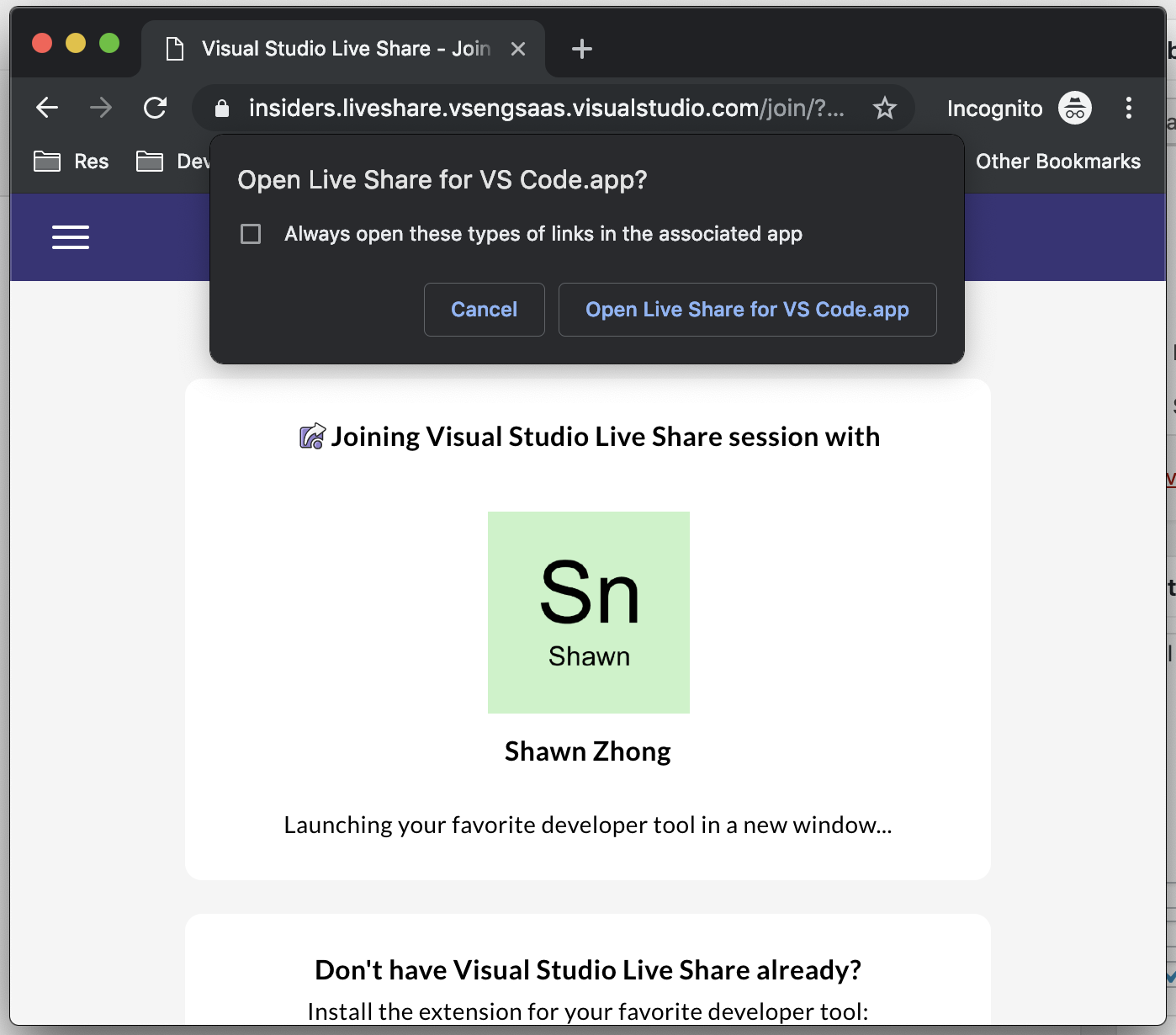
Task: Click the Shawn Sn avatar tile
Action: point(589,613)
